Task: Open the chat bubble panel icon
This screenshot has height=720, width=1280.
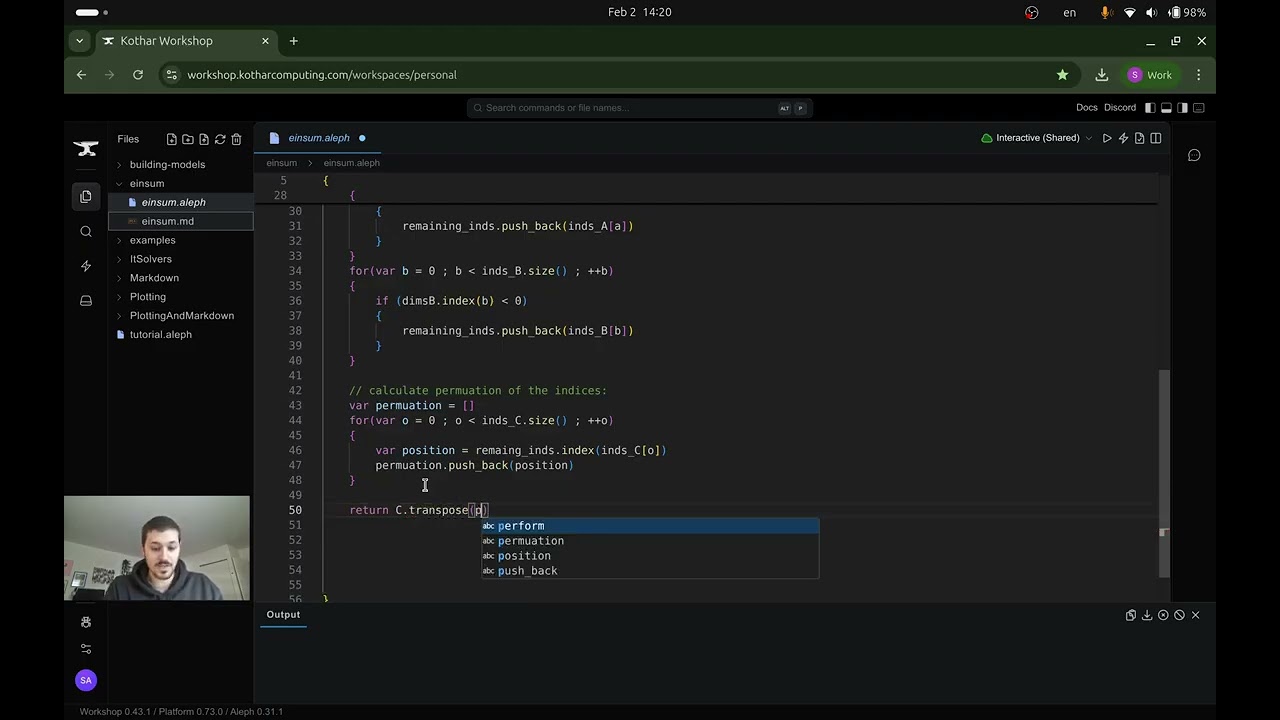Action: pyautogui.click(x=1194, y=155)
